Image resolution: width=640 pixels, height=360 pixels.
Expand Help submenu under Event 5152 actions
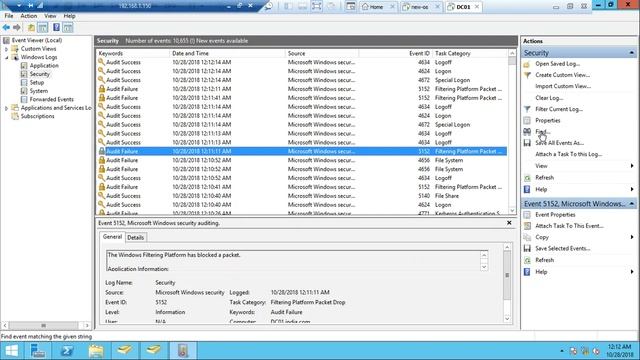coord(632,272)
